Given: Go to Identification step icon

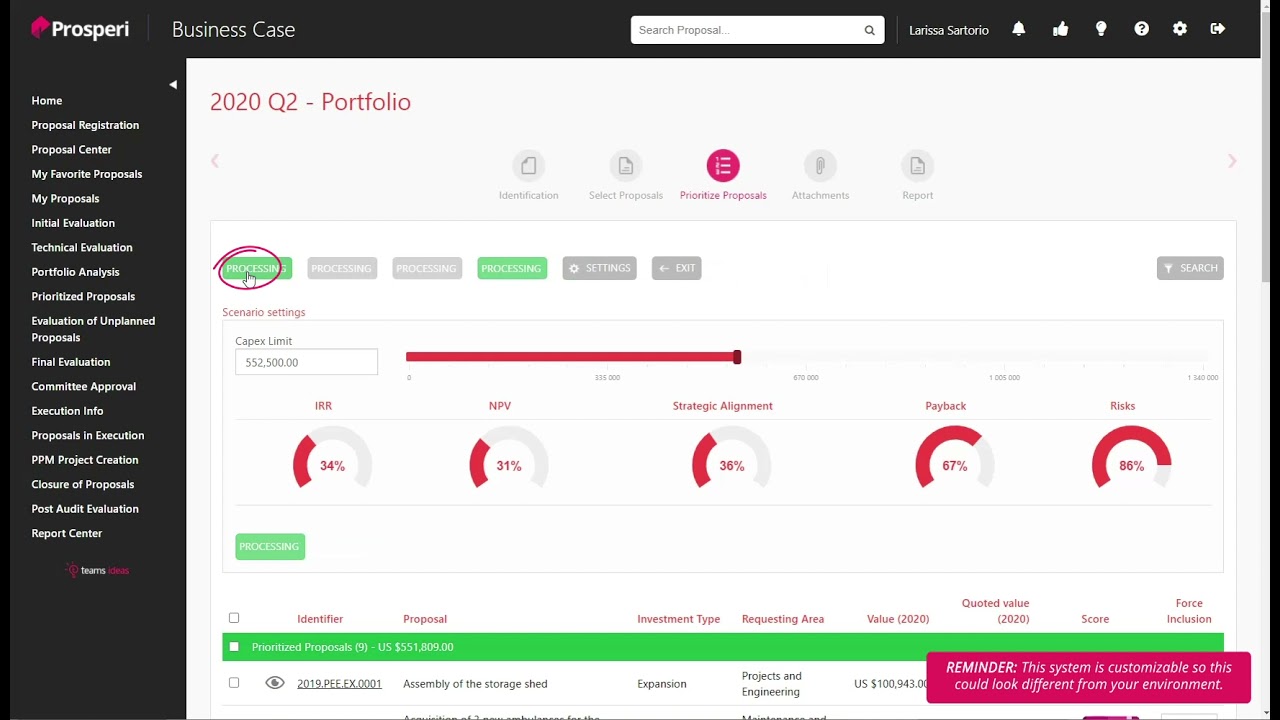Looking at the screenshot, I should click(x=528, y=165).
